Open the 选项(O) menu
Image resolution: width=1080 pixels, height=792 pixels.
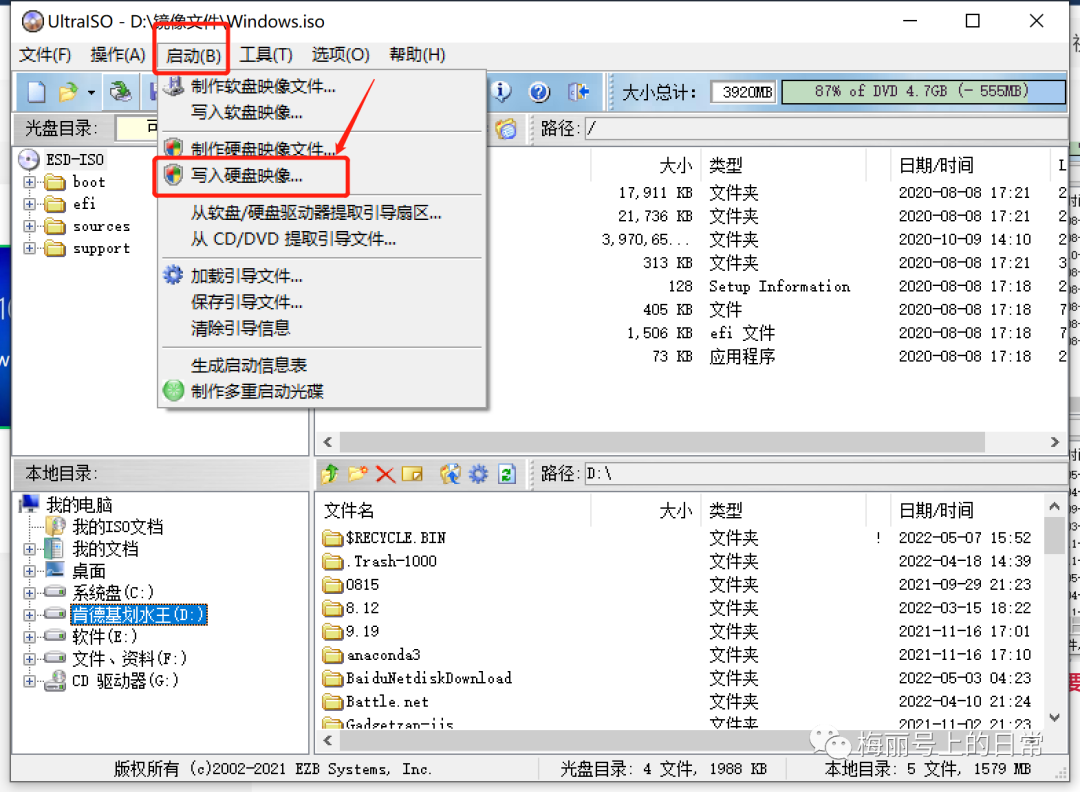point(340,55)
